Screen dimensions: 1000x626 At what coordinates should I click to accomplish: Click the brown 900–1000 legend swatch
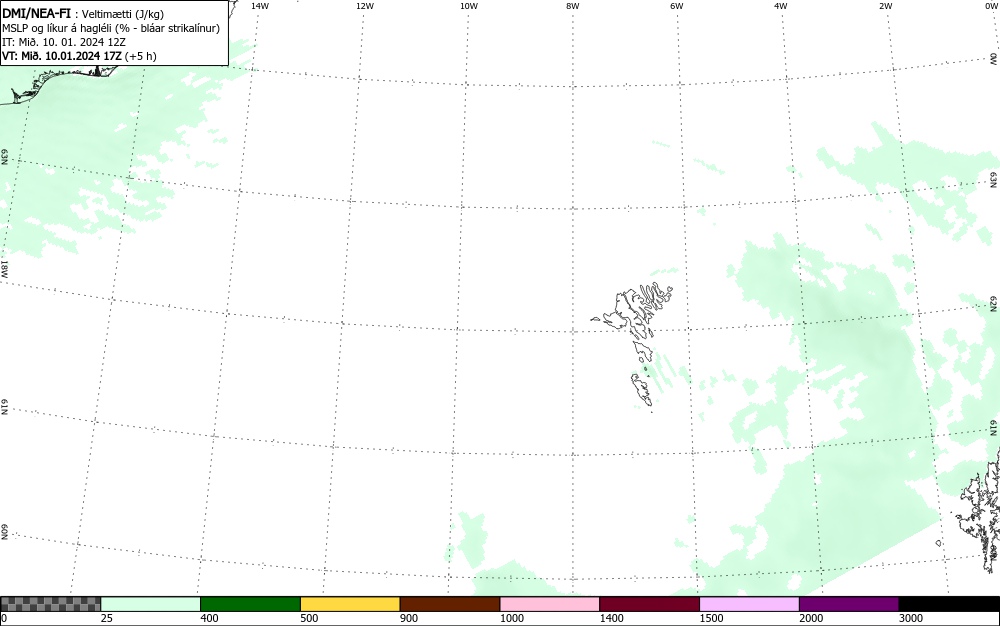[x=450, y=604]
